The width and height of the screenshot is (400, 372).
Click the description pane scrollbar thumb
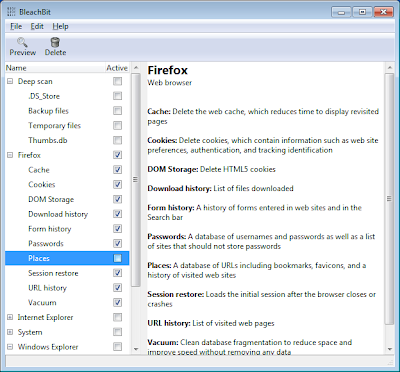pos(389,199)
